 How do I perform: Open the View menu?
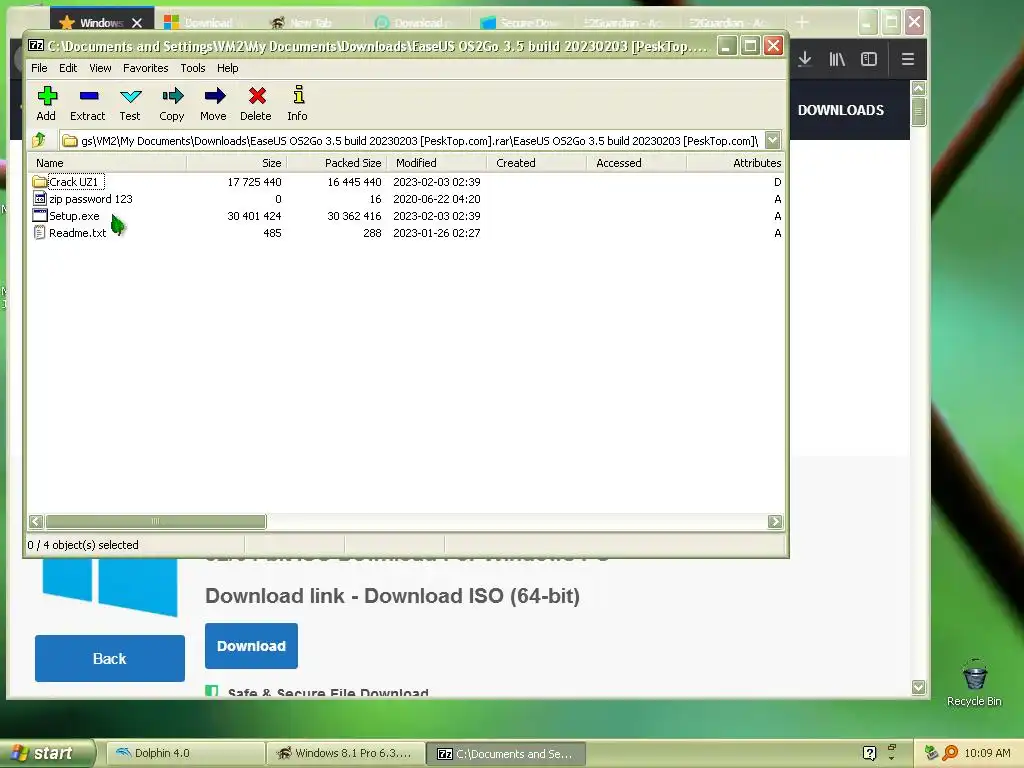(100, 68)
